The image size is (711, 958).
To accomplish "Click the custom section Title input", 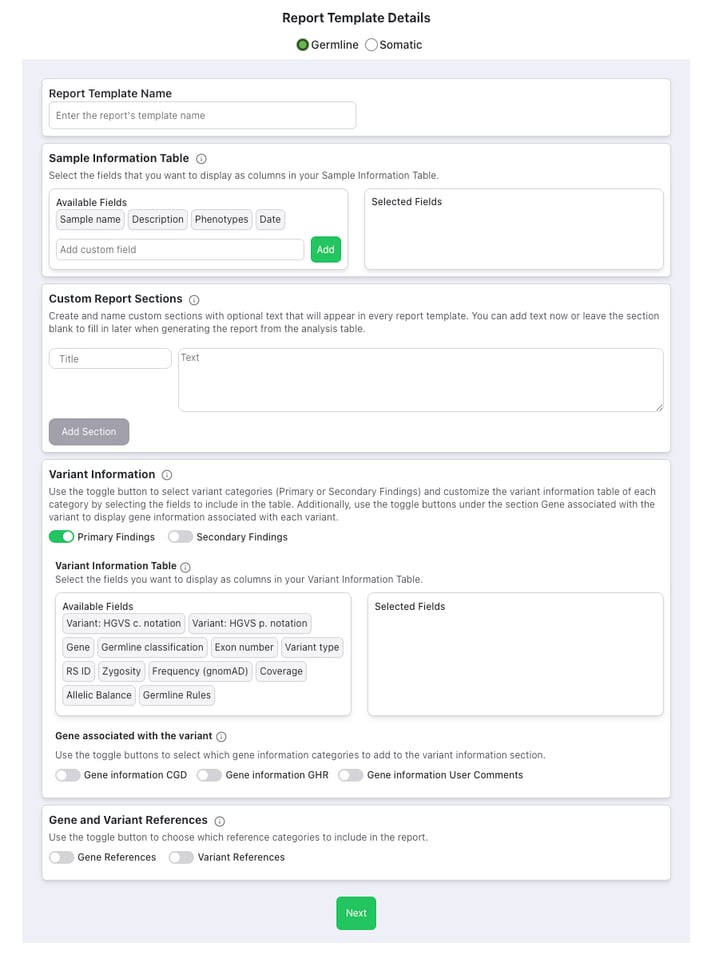I will [x=110, y=359].
